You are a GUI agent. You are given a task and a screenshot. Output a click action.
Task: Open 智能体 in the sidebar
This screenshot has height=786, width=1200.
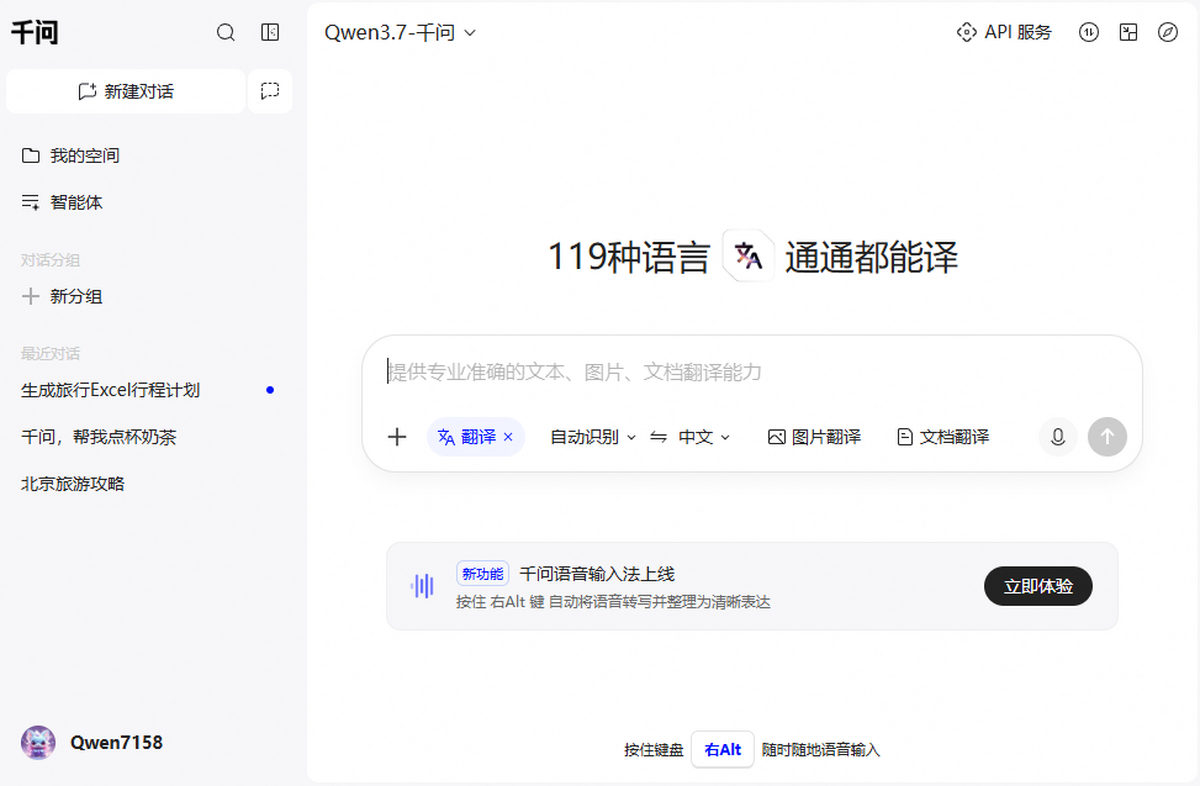pyautogui.click(x=62, y=202)
